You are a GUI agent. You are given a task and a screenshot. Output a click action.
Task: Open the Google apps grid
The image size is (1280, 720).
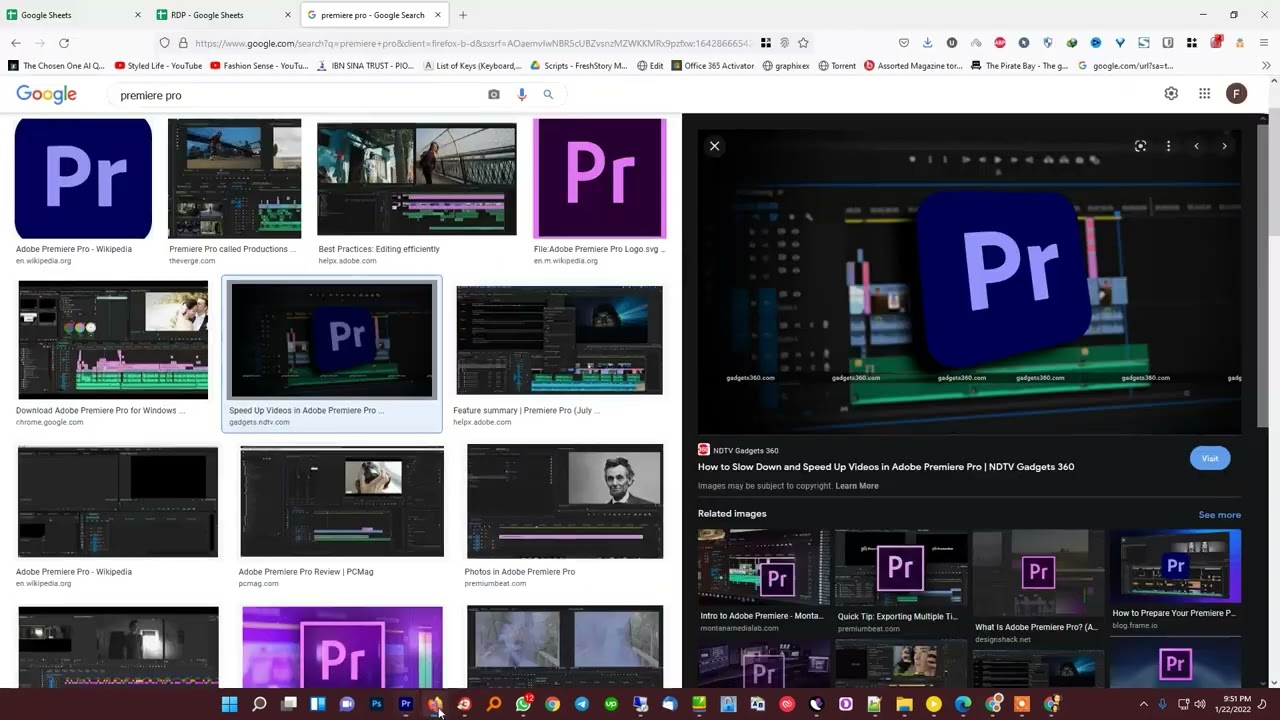(x=1204, y=93)
